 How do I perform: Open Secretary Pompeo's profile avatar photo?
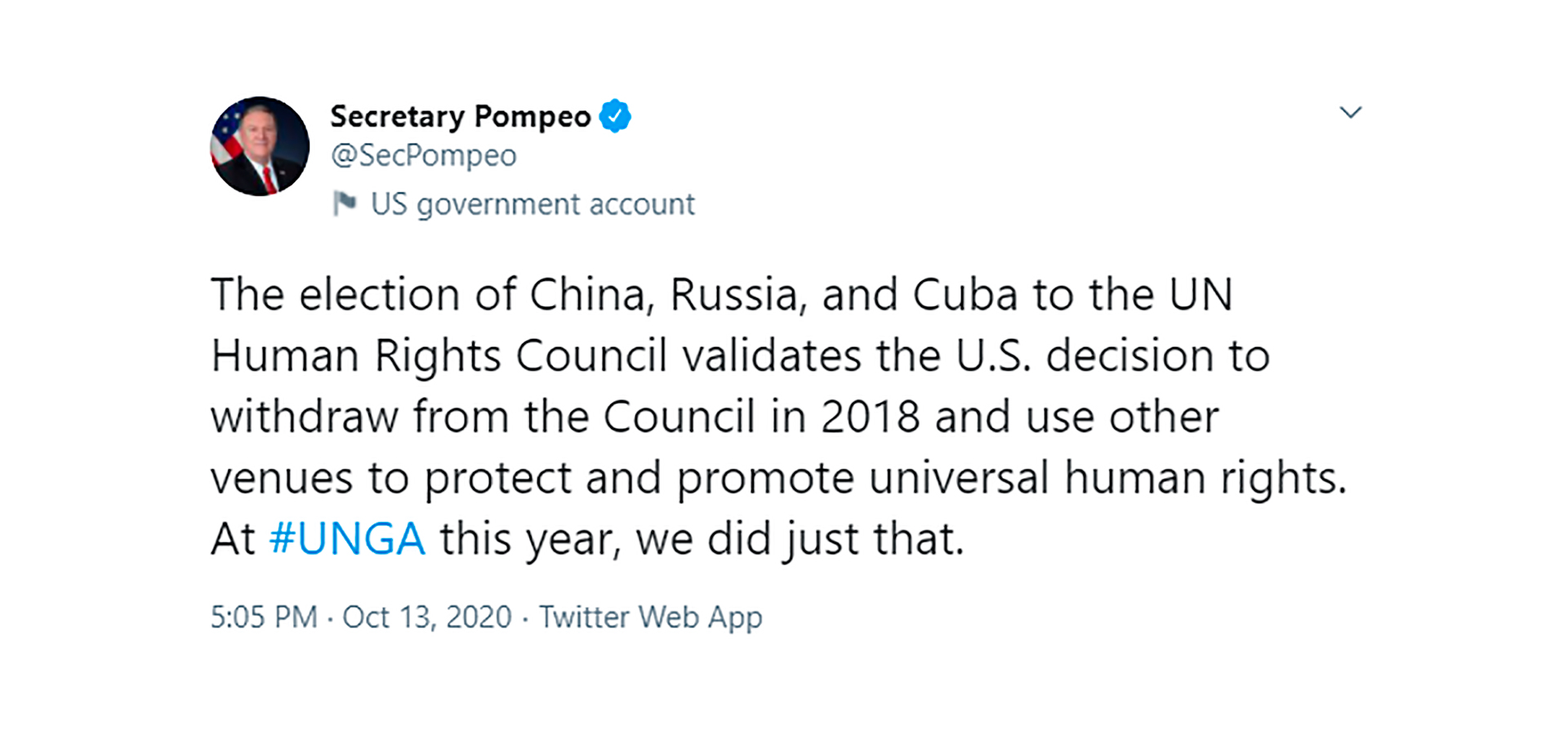click(260, 146)
